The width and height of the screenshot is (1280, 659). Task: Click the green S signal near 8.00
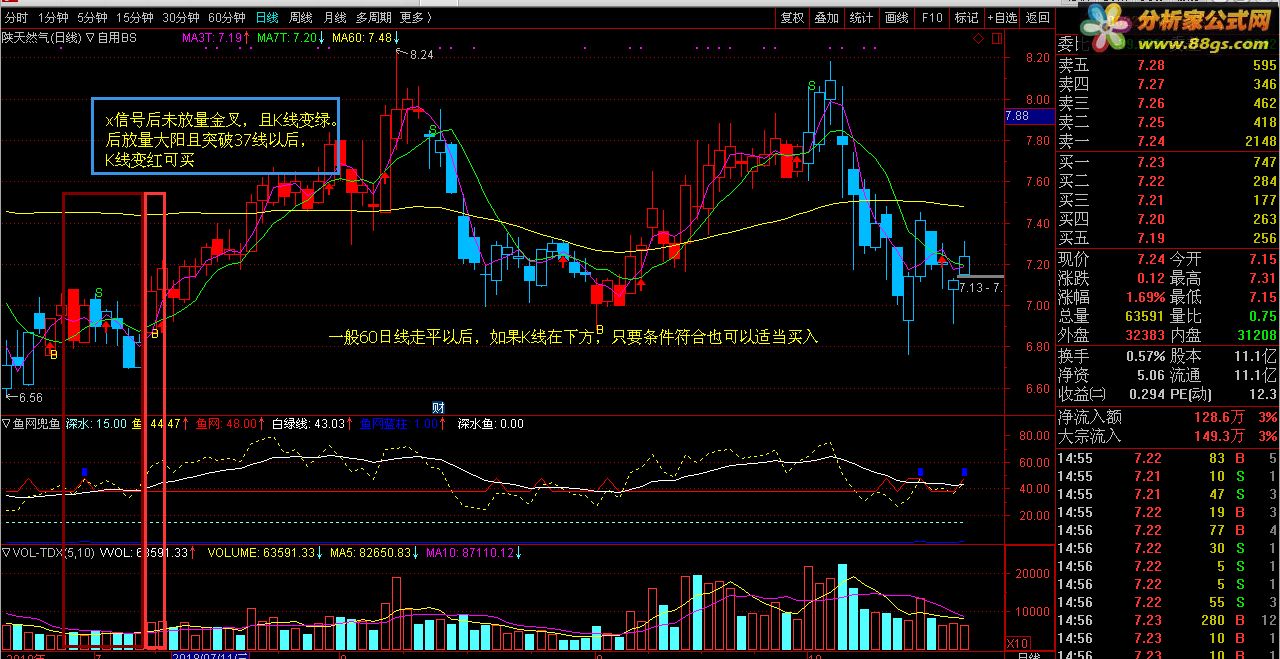[x=812, y=86]
